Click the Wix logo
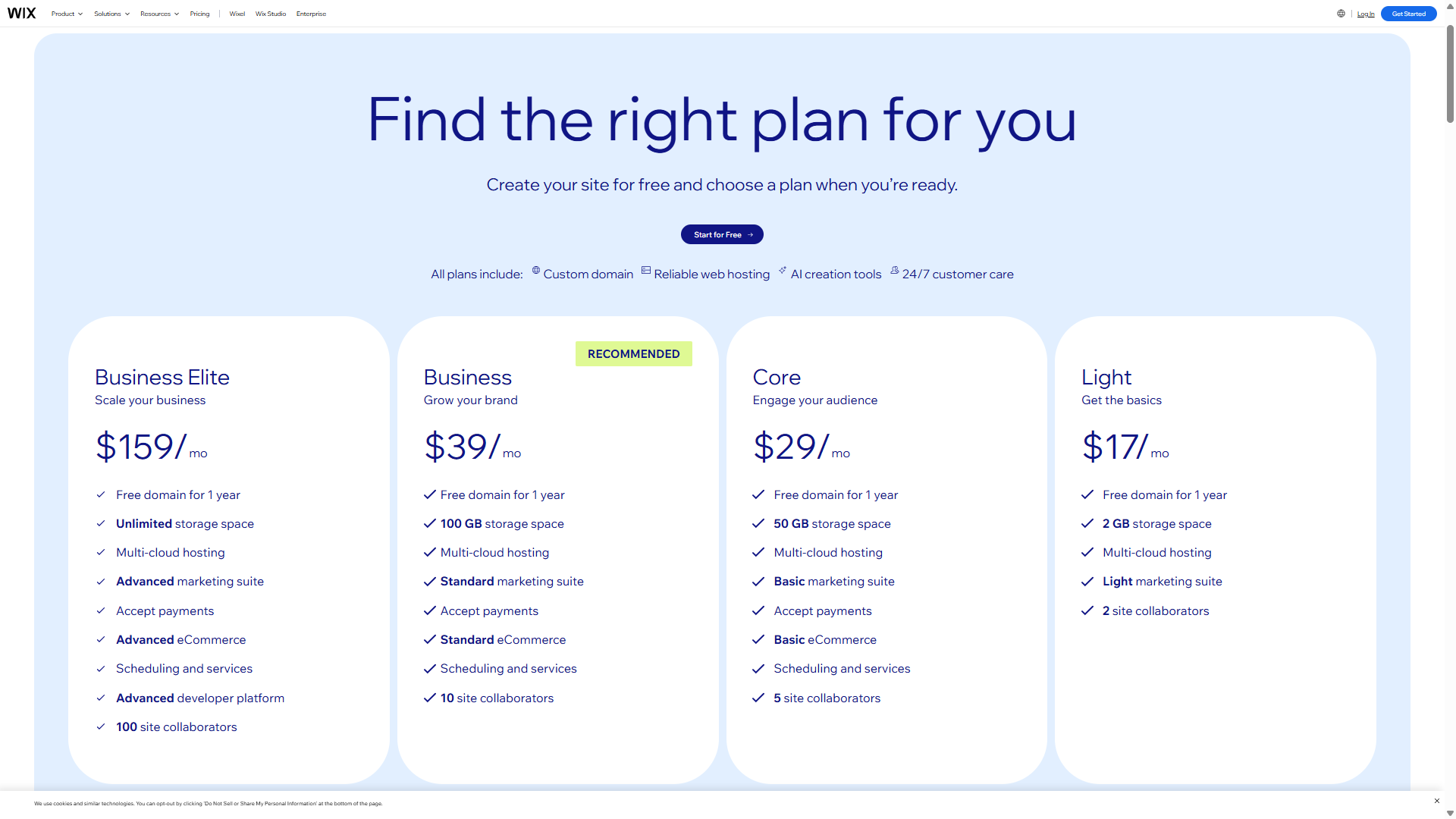Screen dimensions: 1456x819 coord(21,14)
